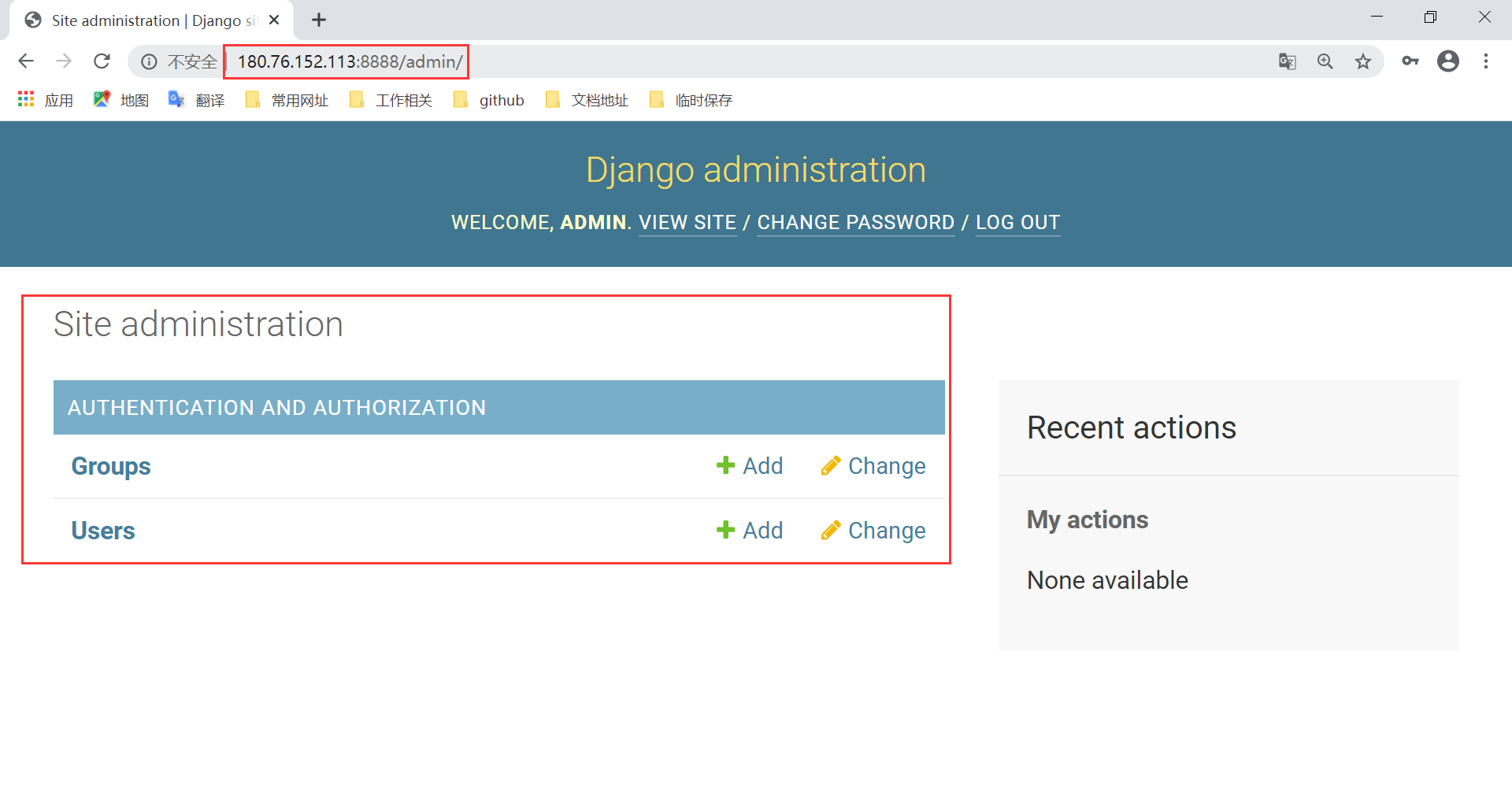This screenshot has height=803, width=1512.
Task: Open the translate page icon in address bar
Action: pyautogui.click(x=1288, y=61)
